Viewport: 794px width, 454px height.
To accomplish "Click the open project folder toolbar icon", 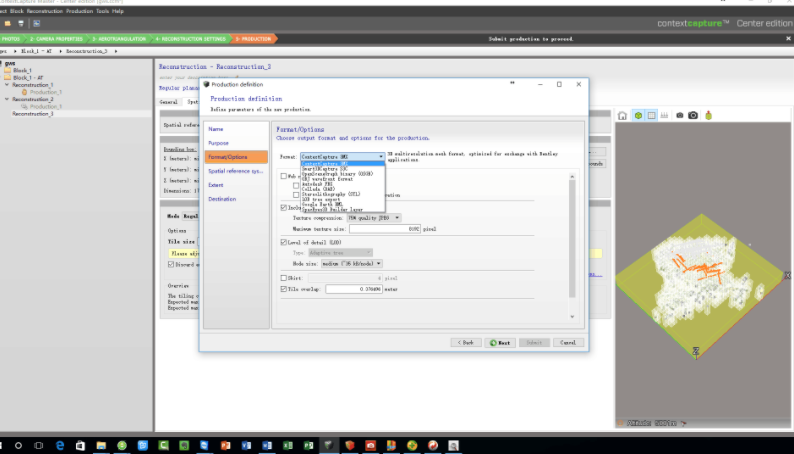I will (x=8, y=23).
